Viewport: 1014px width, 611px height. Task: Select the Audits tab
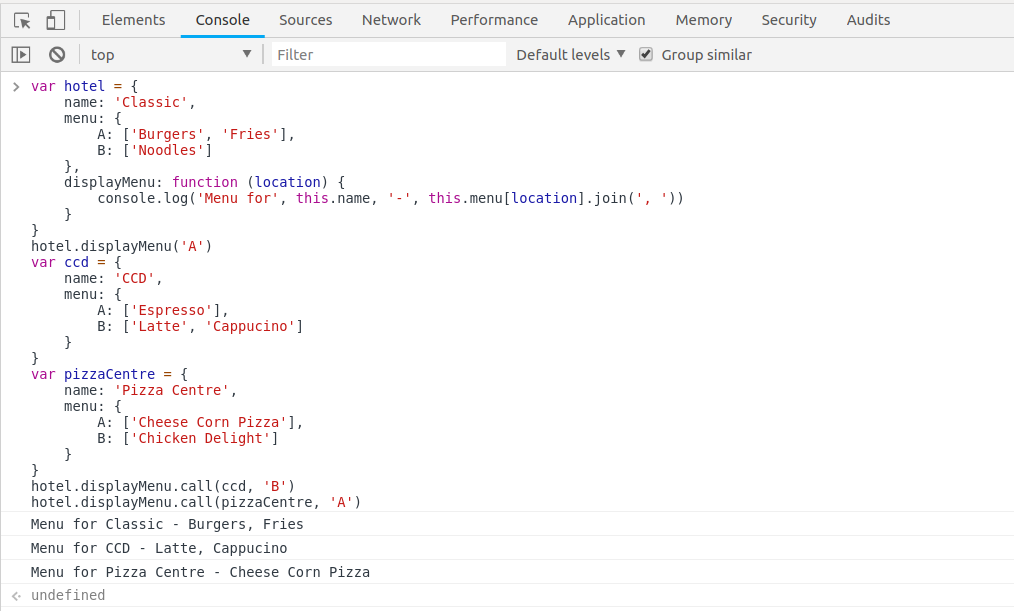868,20
